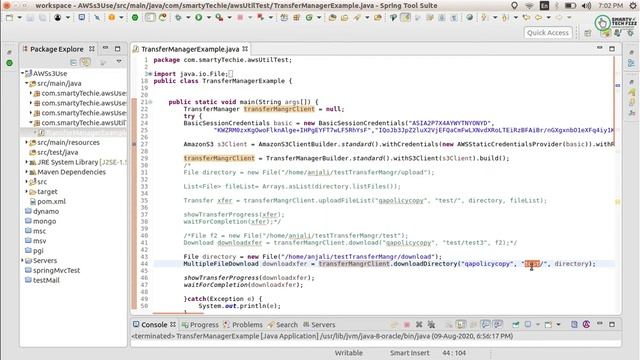Click the Debug bug toolbar icon

pos(178,18)
